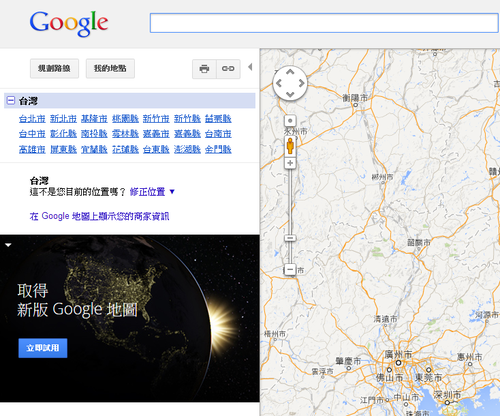Collapse the new Google Maps promo banner

click(8, 245)
